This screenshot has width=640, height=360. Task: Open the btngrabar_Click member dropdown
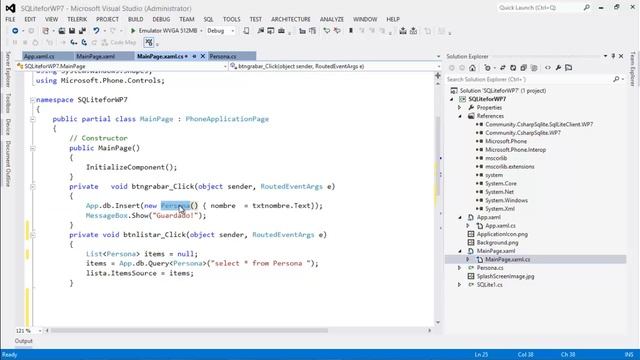(438, 66)
